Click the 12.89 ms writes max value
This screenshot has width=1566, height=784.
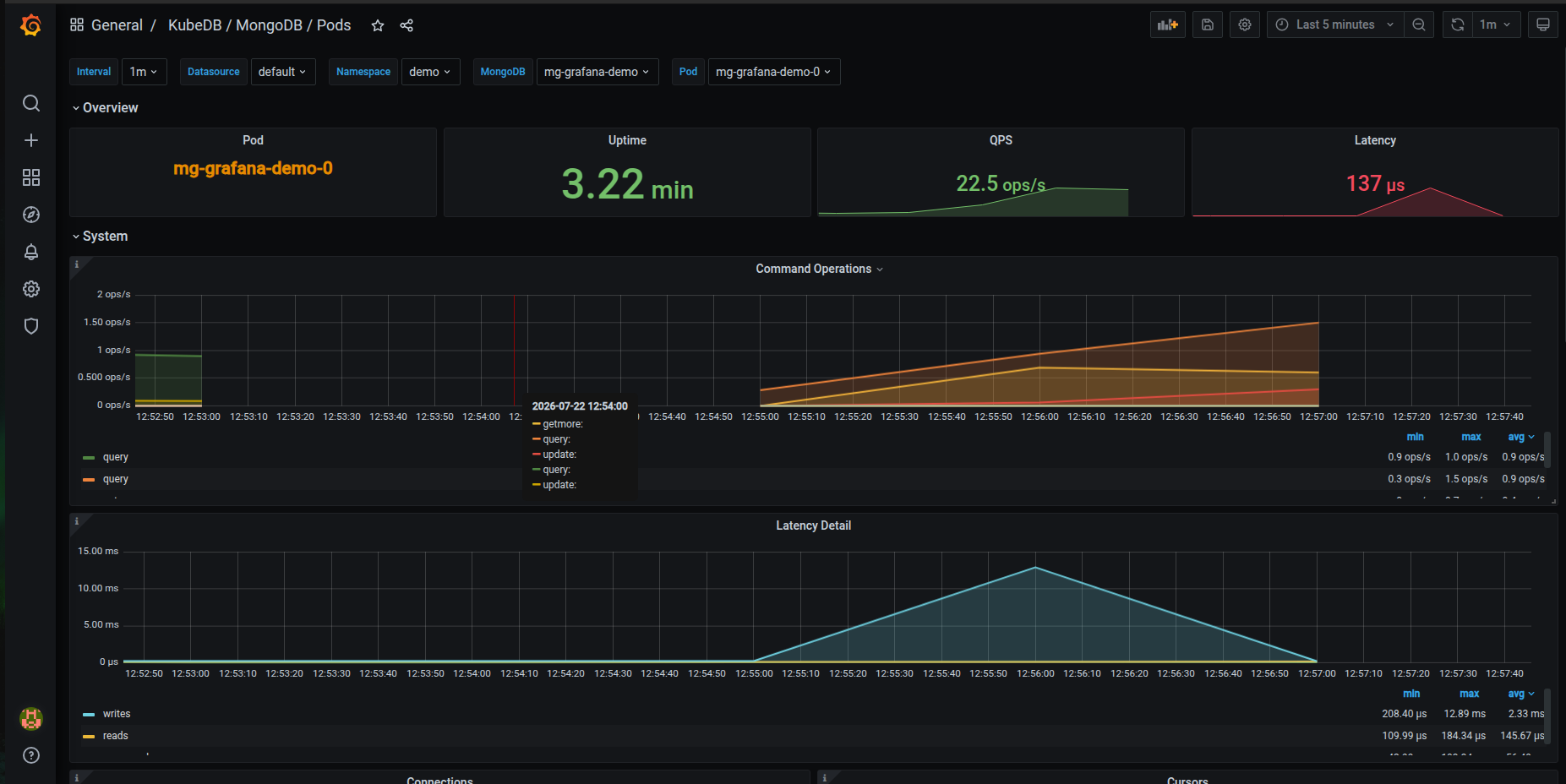pyautogui.click(x=1465, y=714)
